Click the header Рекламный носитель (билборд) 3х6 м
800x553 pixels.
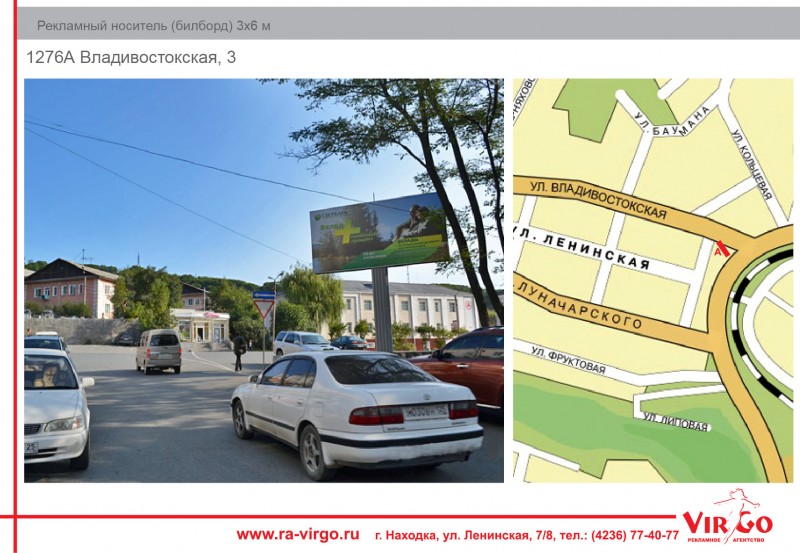pyautogui.click(x=153, y=25)
